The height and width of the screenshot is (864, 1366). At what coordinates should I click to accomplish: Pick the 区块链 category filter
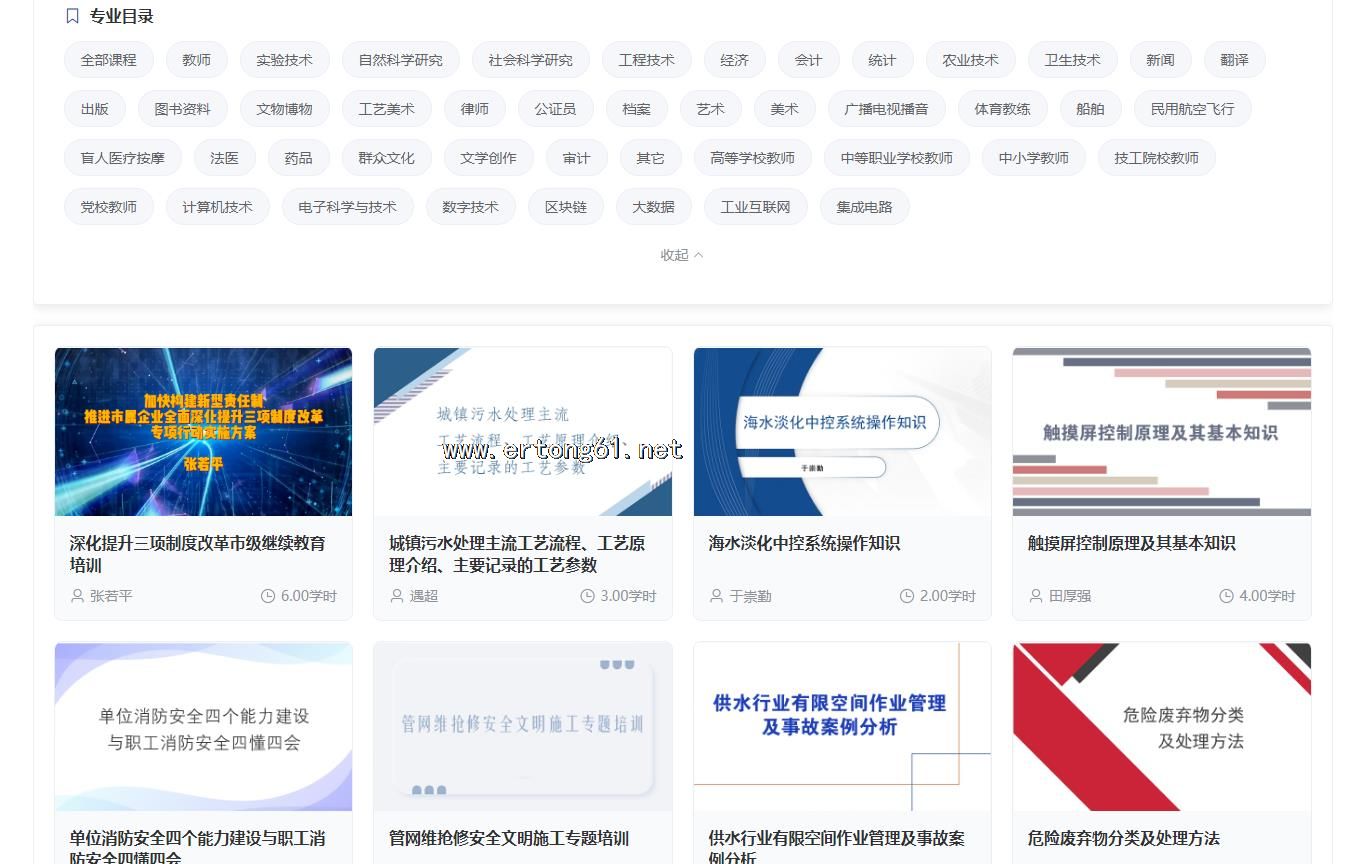pos(566,207)
